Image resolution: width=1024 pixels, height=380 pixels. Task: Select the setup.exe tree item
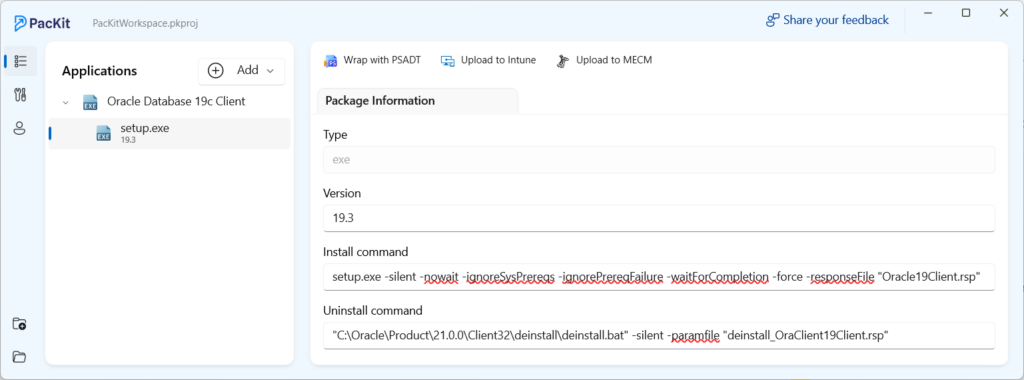[170, 133]
